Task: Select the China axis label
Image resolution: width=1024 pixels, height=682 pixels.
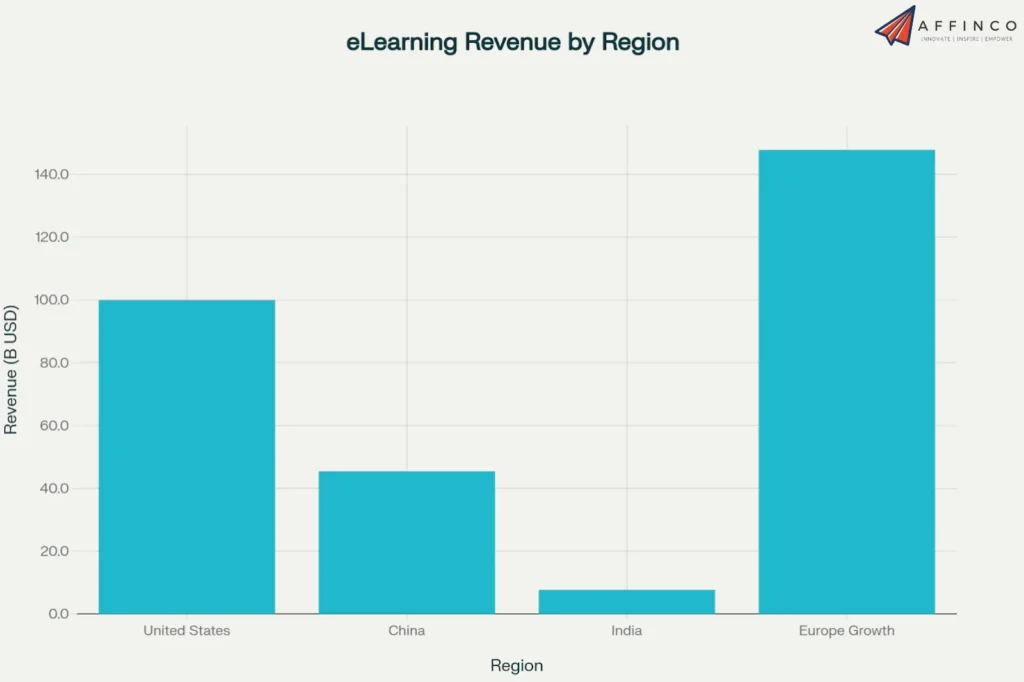Action: [x=406, y=630]
